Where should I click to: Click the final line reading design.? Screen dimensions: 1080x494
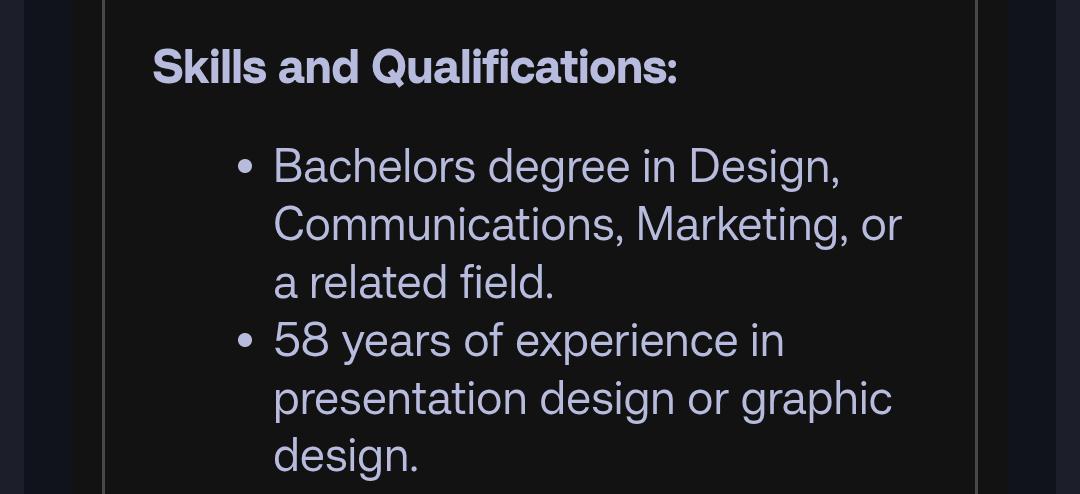point(345,456)
